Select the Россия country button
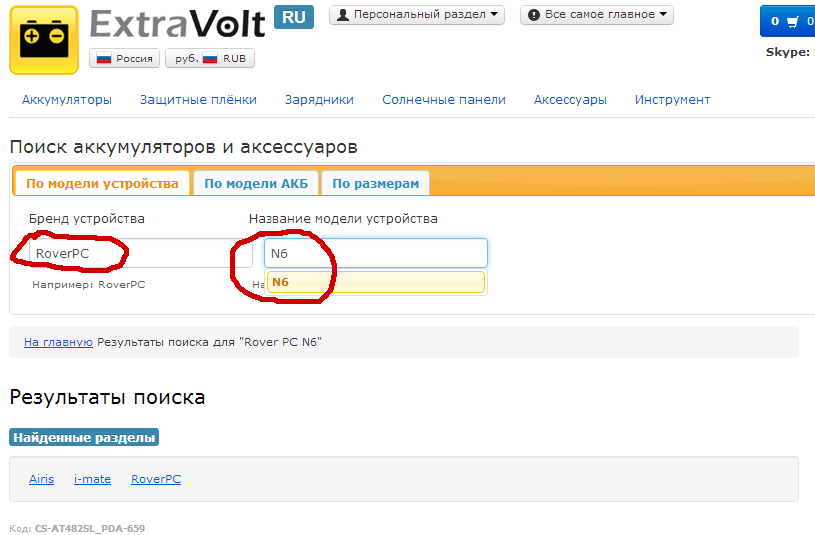This screenshot has width=815, height=535. (x=124, y=58)
